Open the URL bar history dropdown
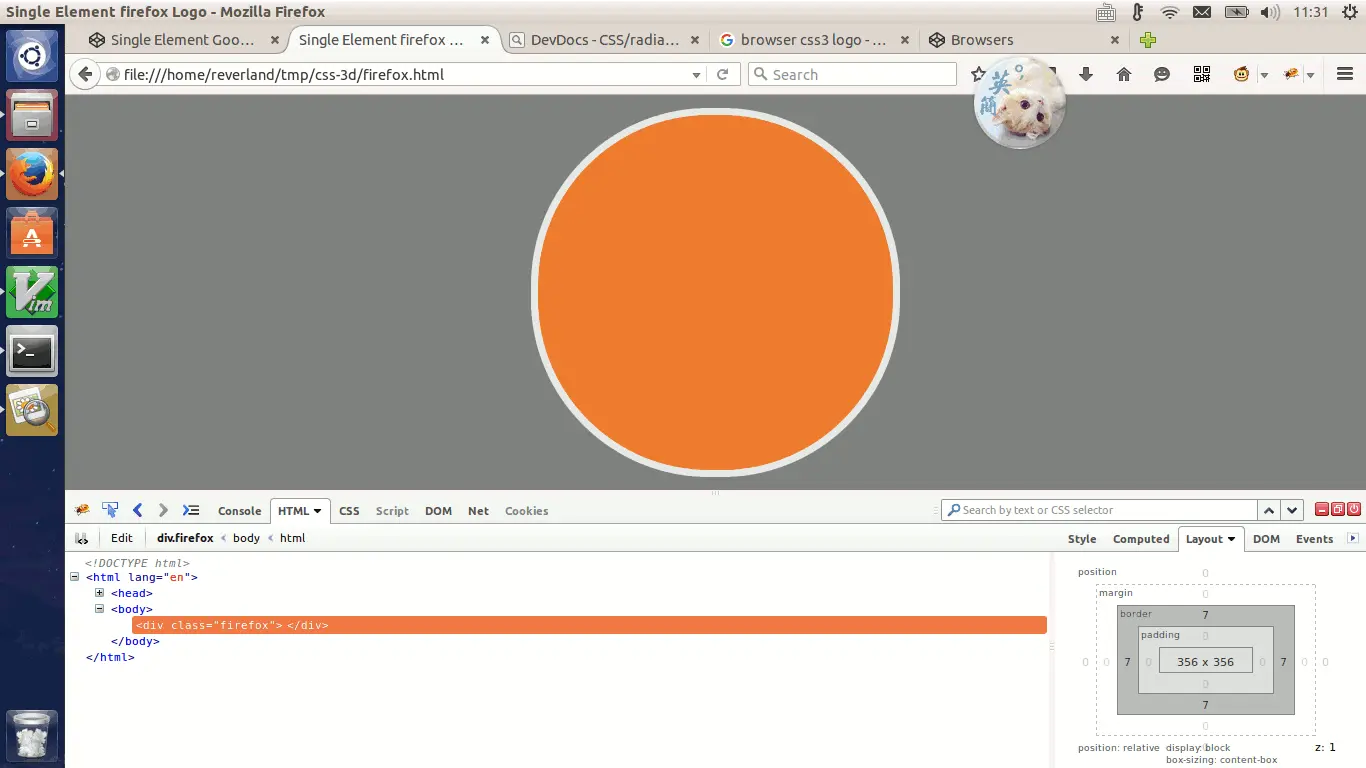 point(697,74)
